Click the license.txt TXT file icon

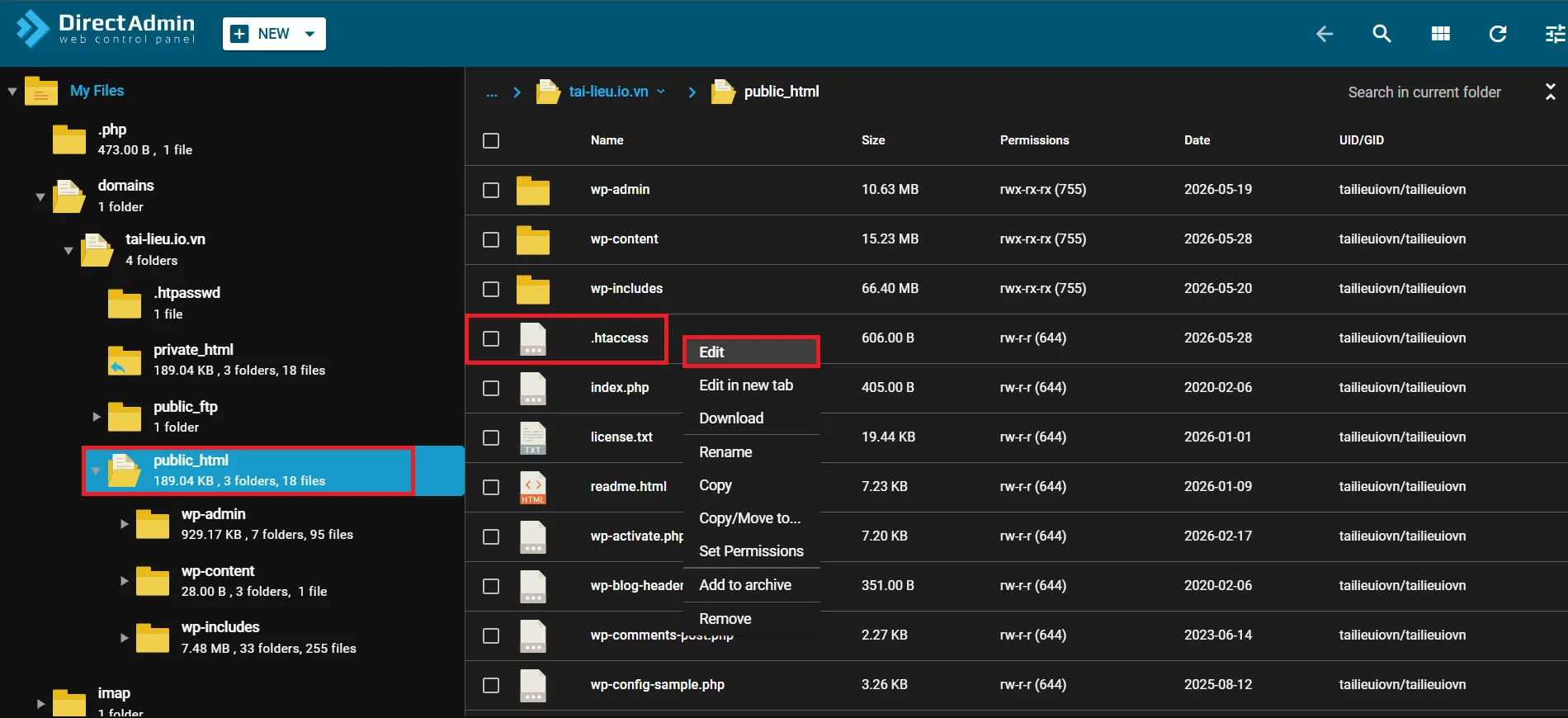click(x=533, y=438)
